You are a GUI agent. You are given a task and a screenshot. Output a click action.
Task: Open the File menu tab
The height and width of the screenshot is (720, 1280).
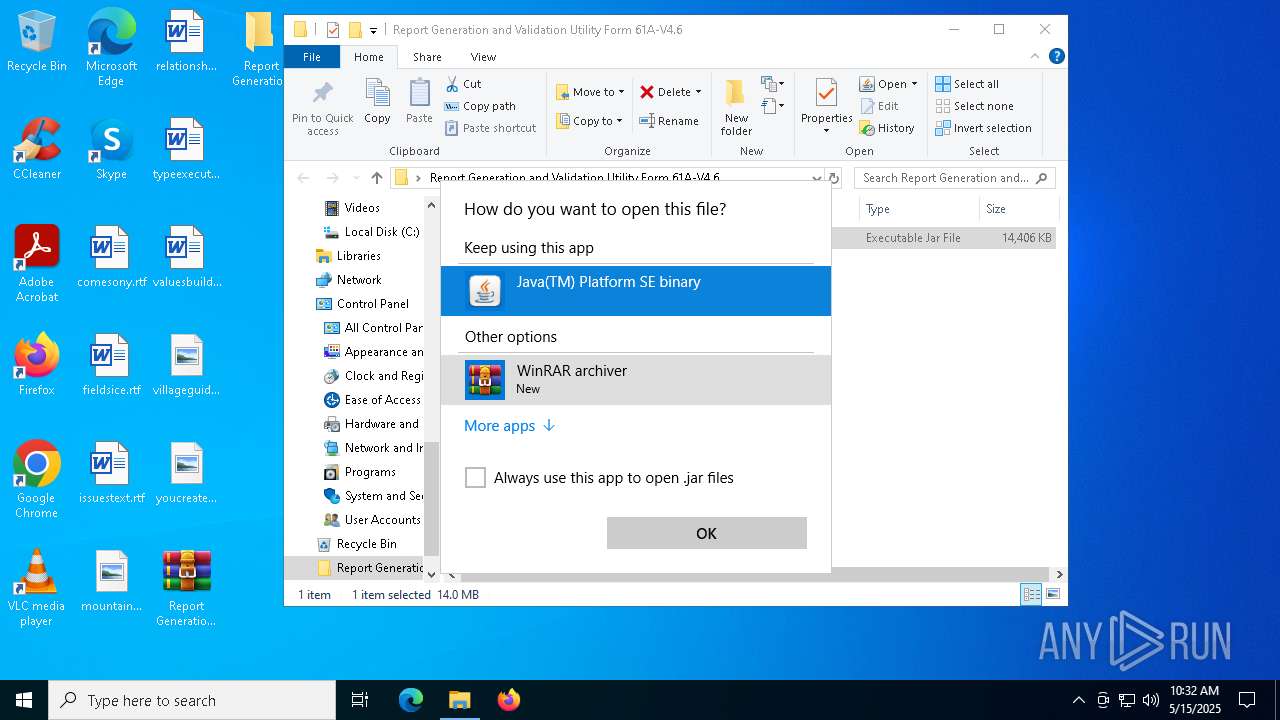point(312,57)
